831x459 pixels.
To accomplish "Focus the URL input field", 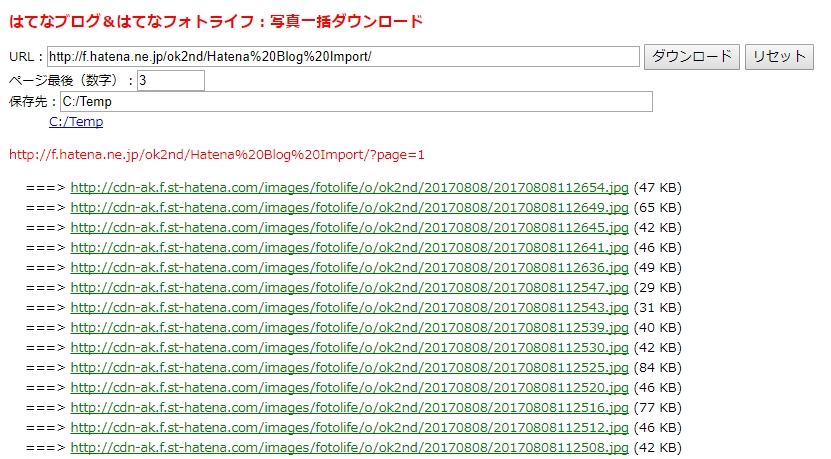I will [343, 57].
